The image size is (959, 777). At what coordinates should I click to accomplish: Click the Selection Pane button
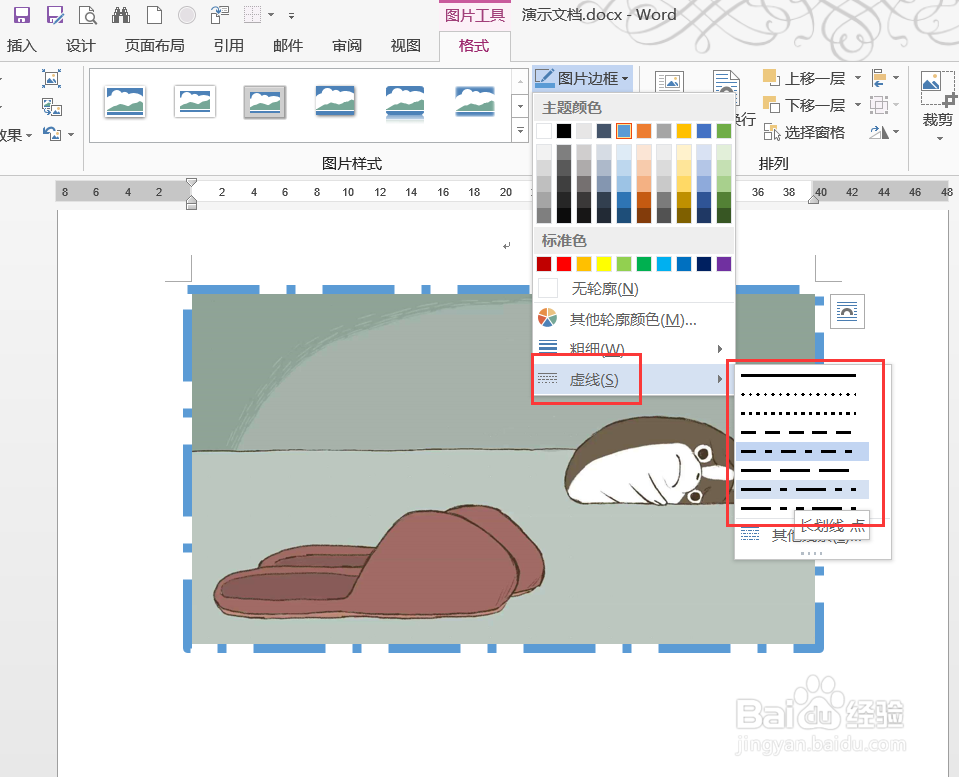tap(804, 132)
